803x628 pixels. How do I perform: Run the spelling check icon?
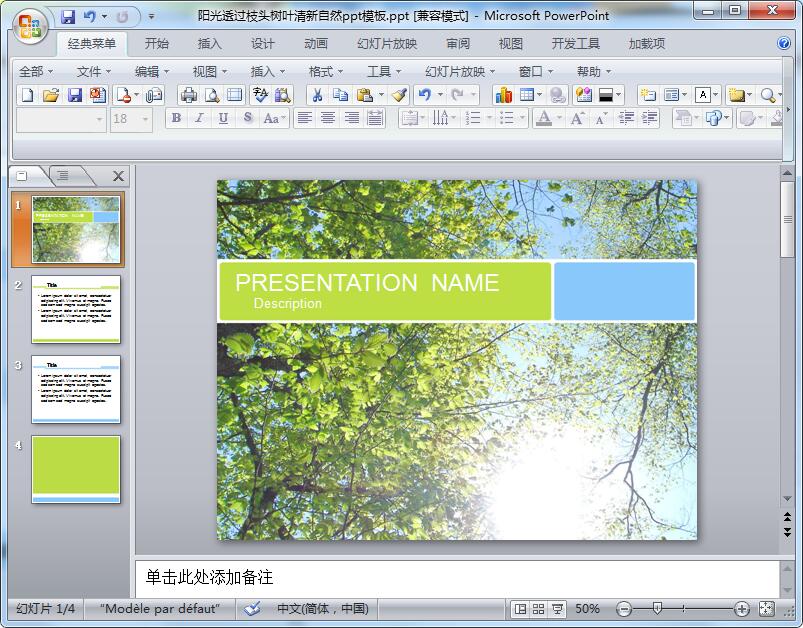tap(260, 95)
